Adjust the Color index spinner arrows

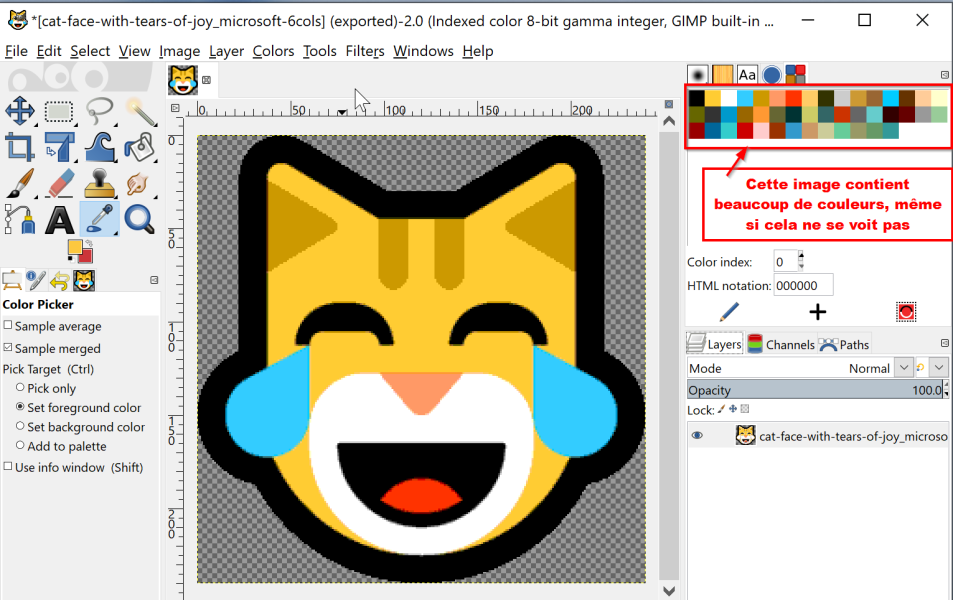[801, 261]
